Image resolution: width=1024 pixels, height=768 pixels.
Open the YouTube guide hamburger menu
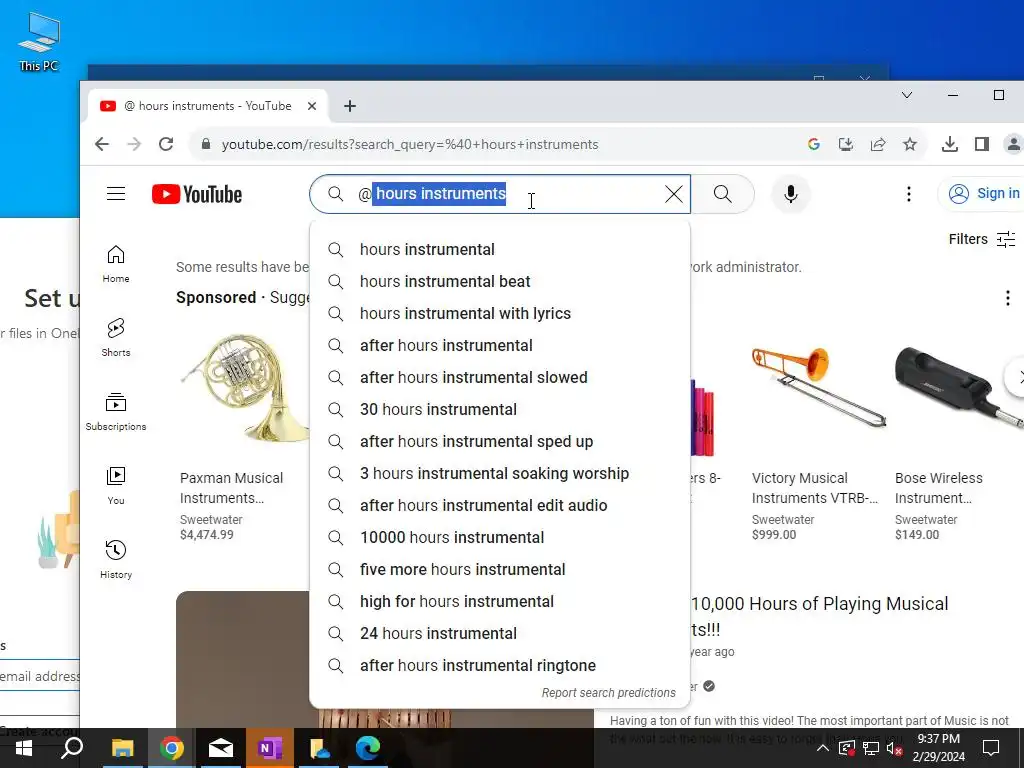click(116, 194)
